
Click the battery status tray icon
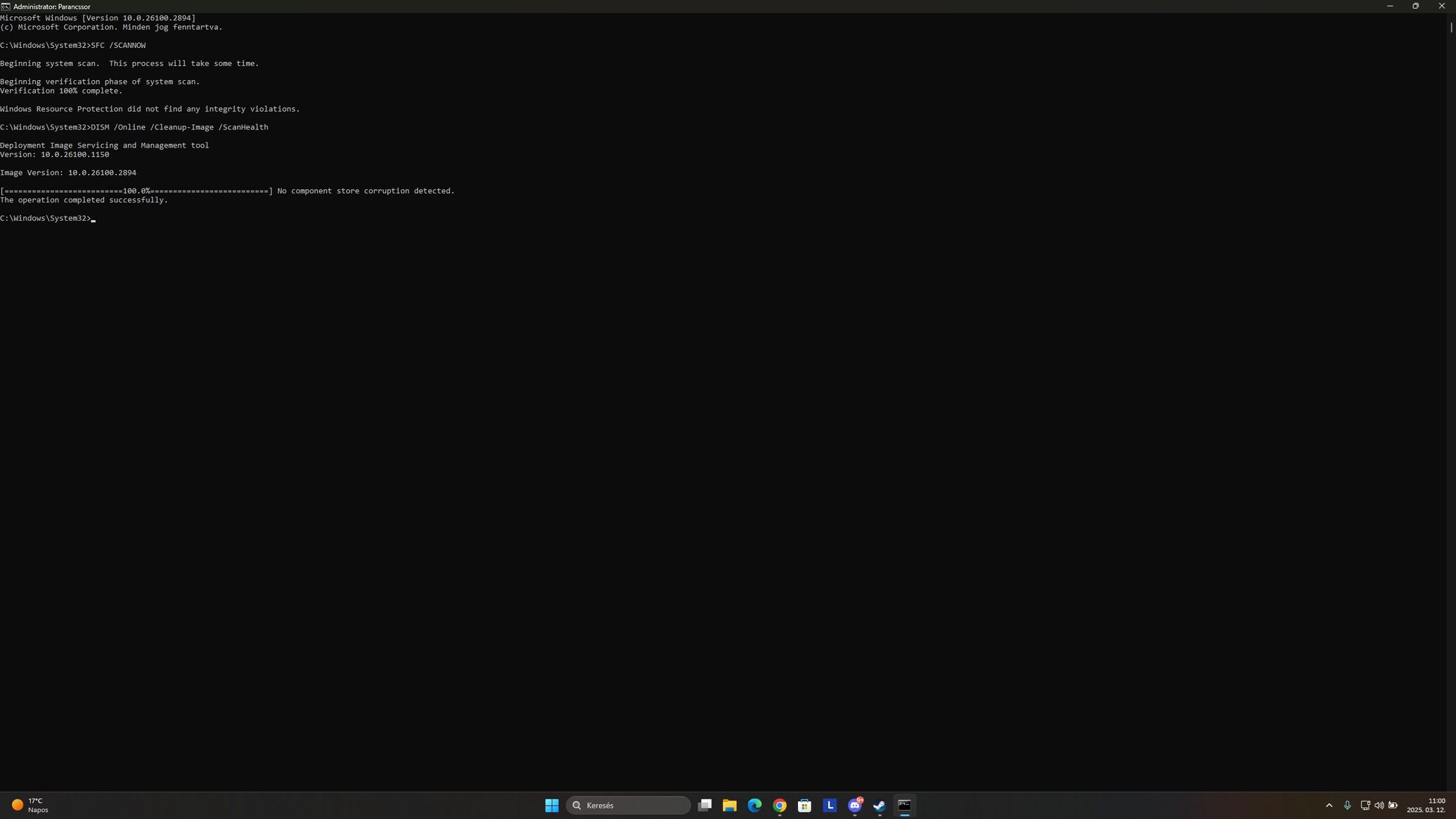(x=1393, y=805)
